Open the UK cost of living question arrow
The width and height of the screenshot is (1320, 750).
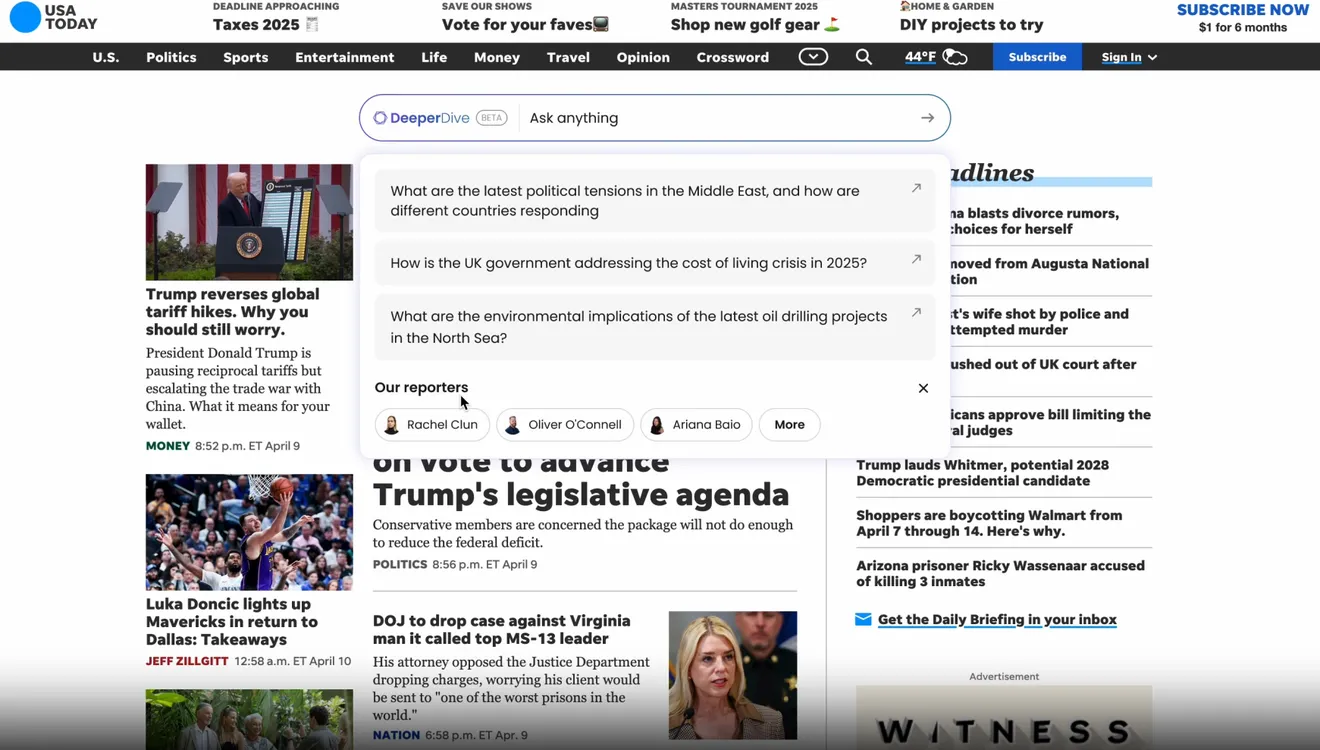[x=916, y=259]
